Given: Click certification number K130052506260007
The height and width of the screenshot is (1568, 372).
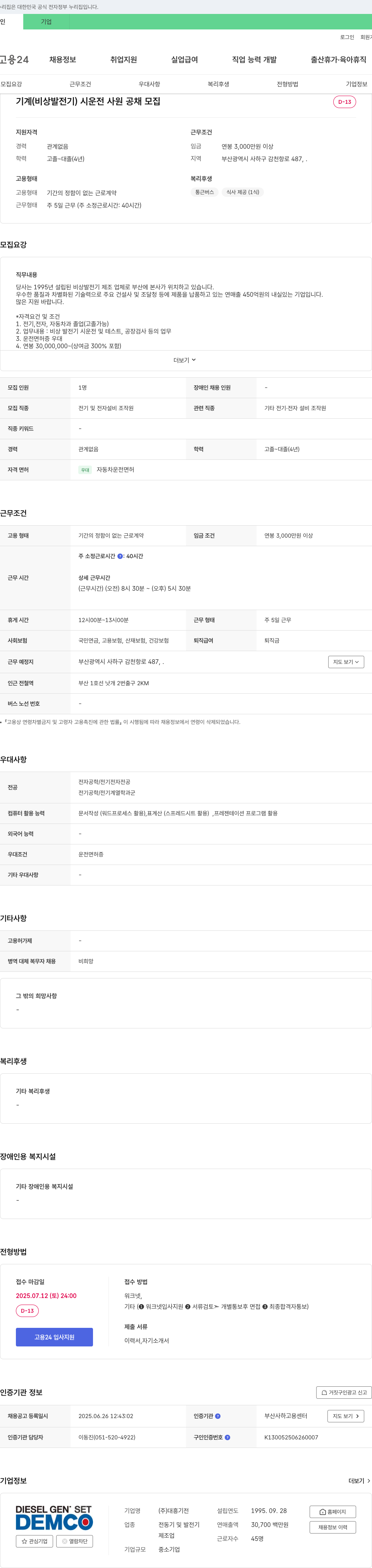Looking at the screenshot, I should click(291, 1438).
